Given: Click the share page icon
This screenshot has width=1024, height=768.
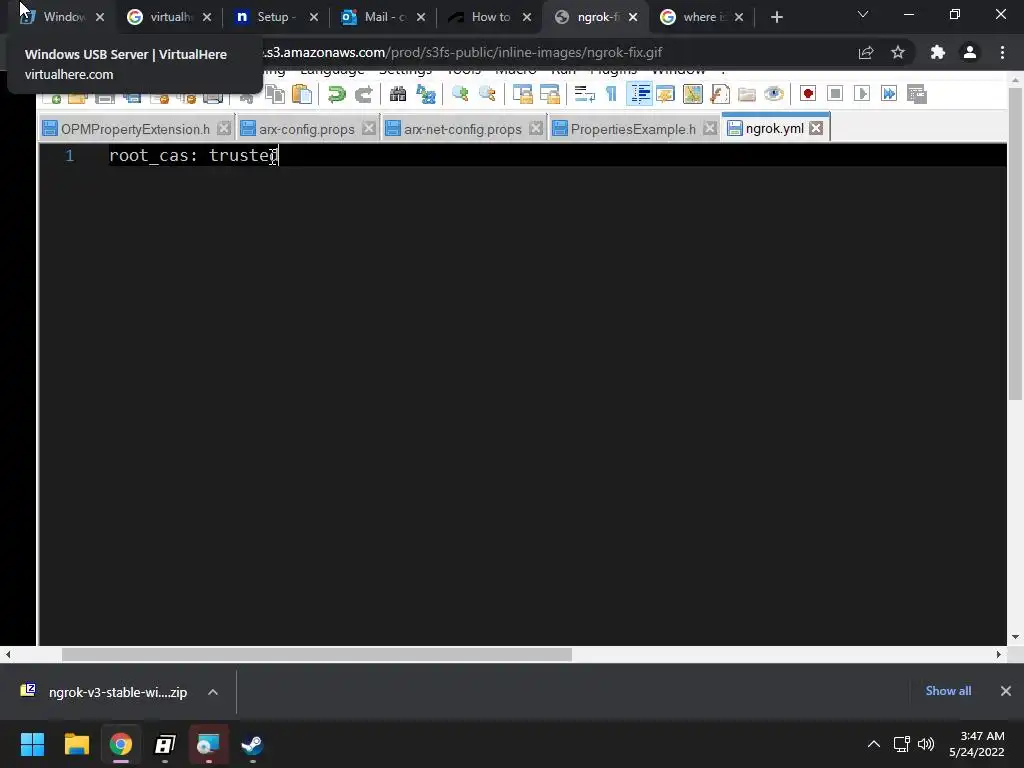Looking at the screenshot, I should point(866,53).
